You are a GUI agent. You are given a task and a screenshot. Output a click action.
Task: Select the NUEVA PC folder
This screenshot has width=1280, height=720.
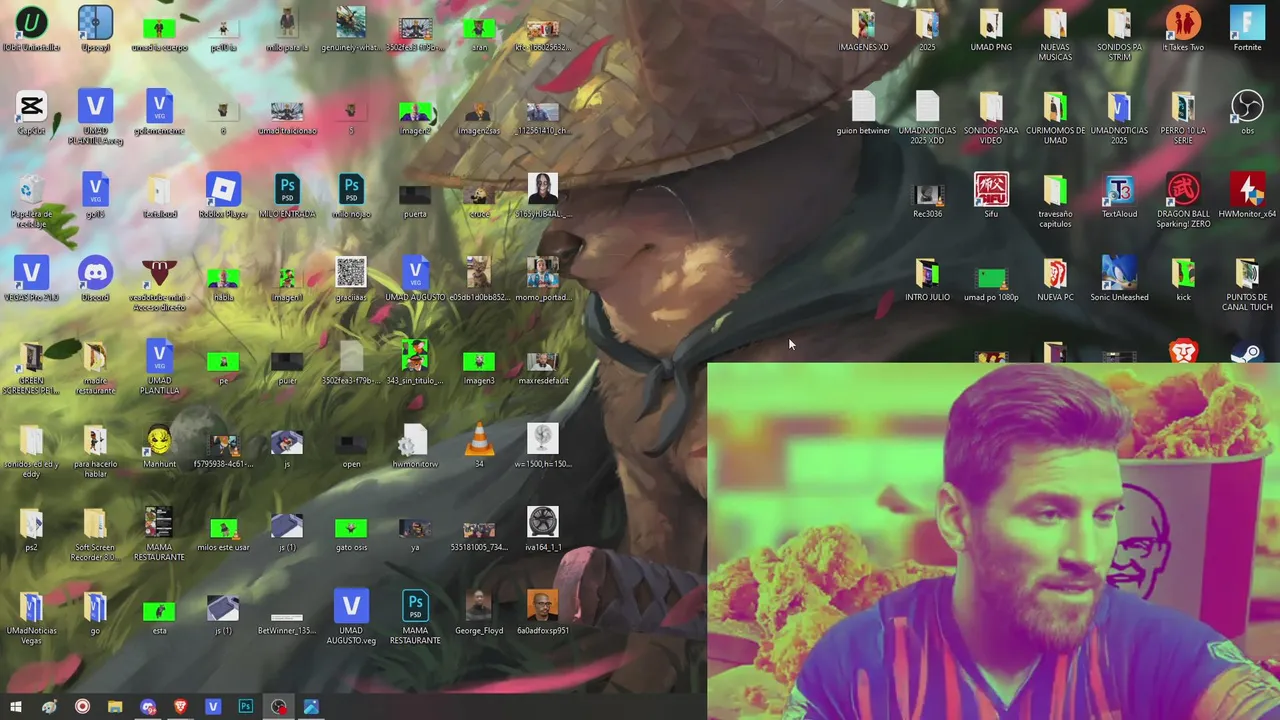pos(1055,279)
